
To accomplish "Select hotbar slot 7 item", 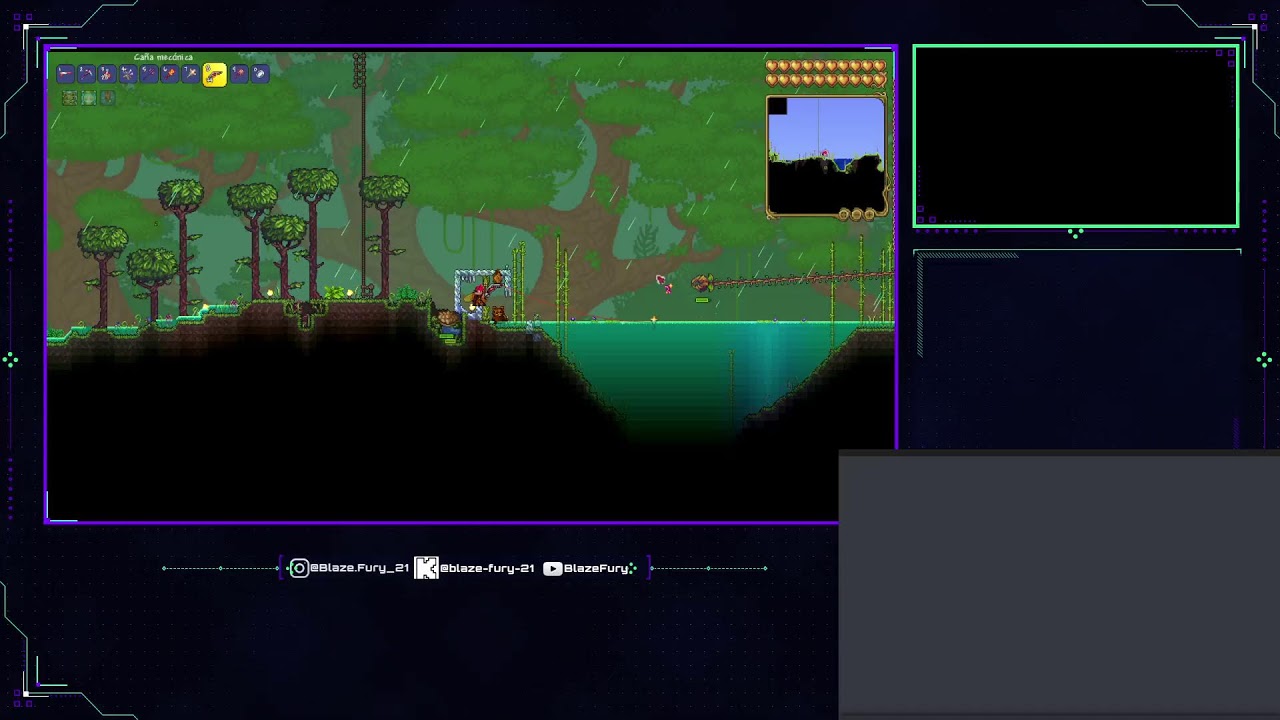I will (190, 73).
